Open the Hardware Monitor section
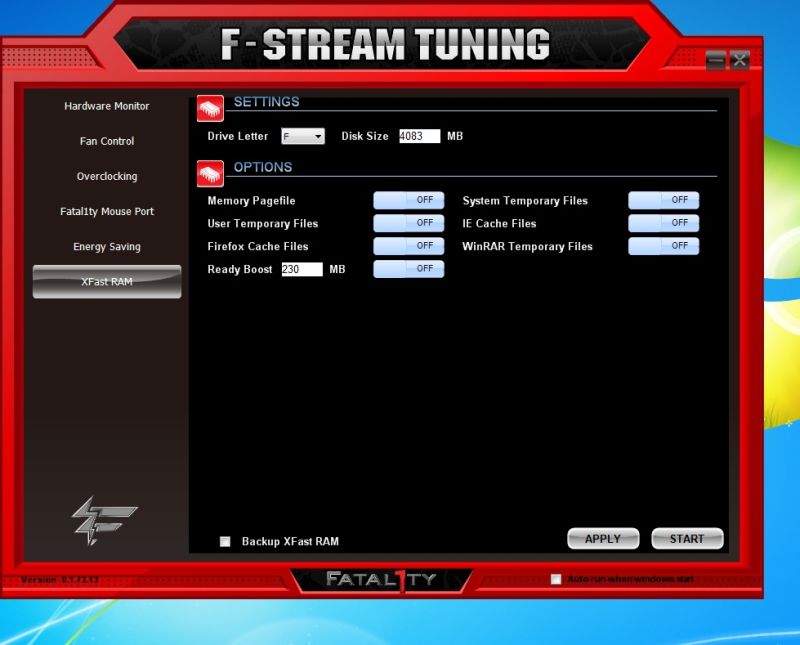This screenshot has height=645, width=800. click(107, 106)
